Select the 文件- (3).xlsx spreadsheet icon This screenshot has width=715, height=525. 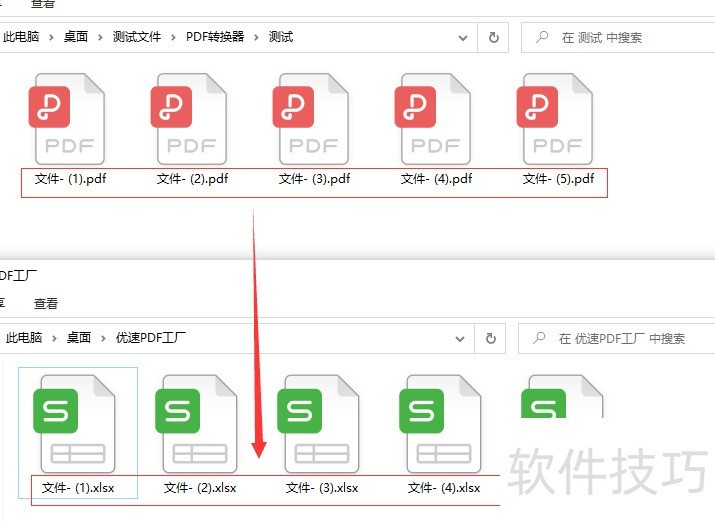click(x=318, y=424)
